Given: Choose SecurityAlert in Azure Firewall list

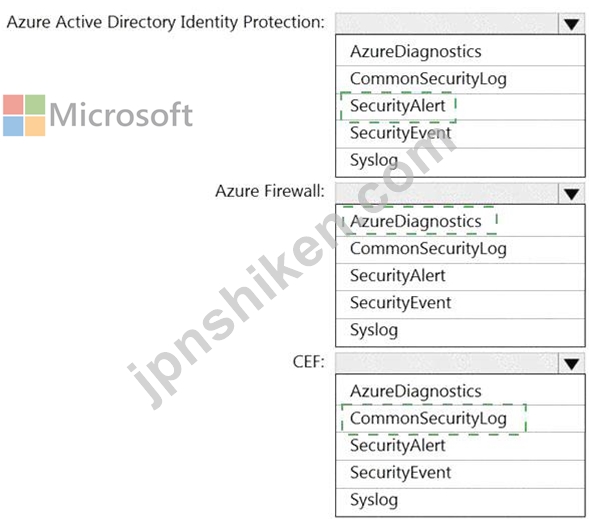Looking at the screenshot, I should [460, 277].
